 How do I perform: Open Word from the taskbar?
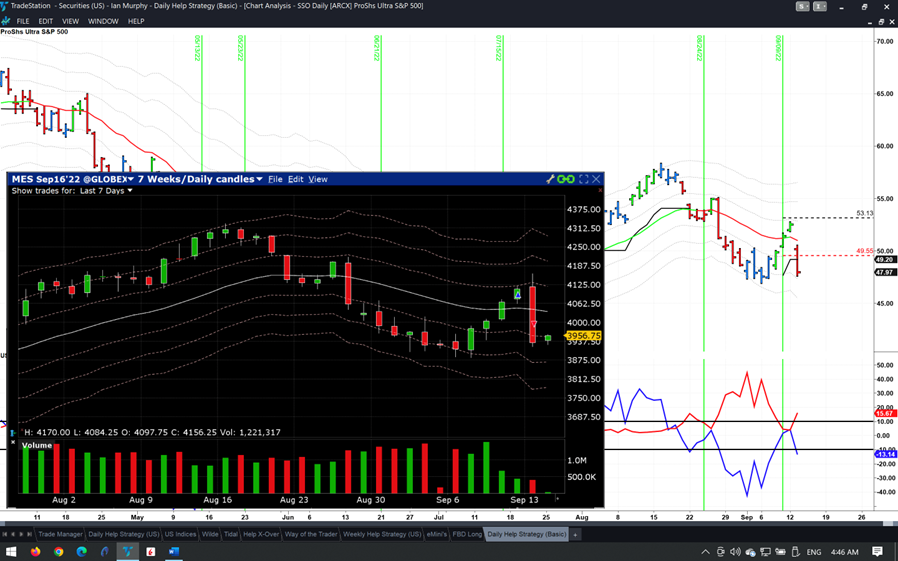pos(173,551)
